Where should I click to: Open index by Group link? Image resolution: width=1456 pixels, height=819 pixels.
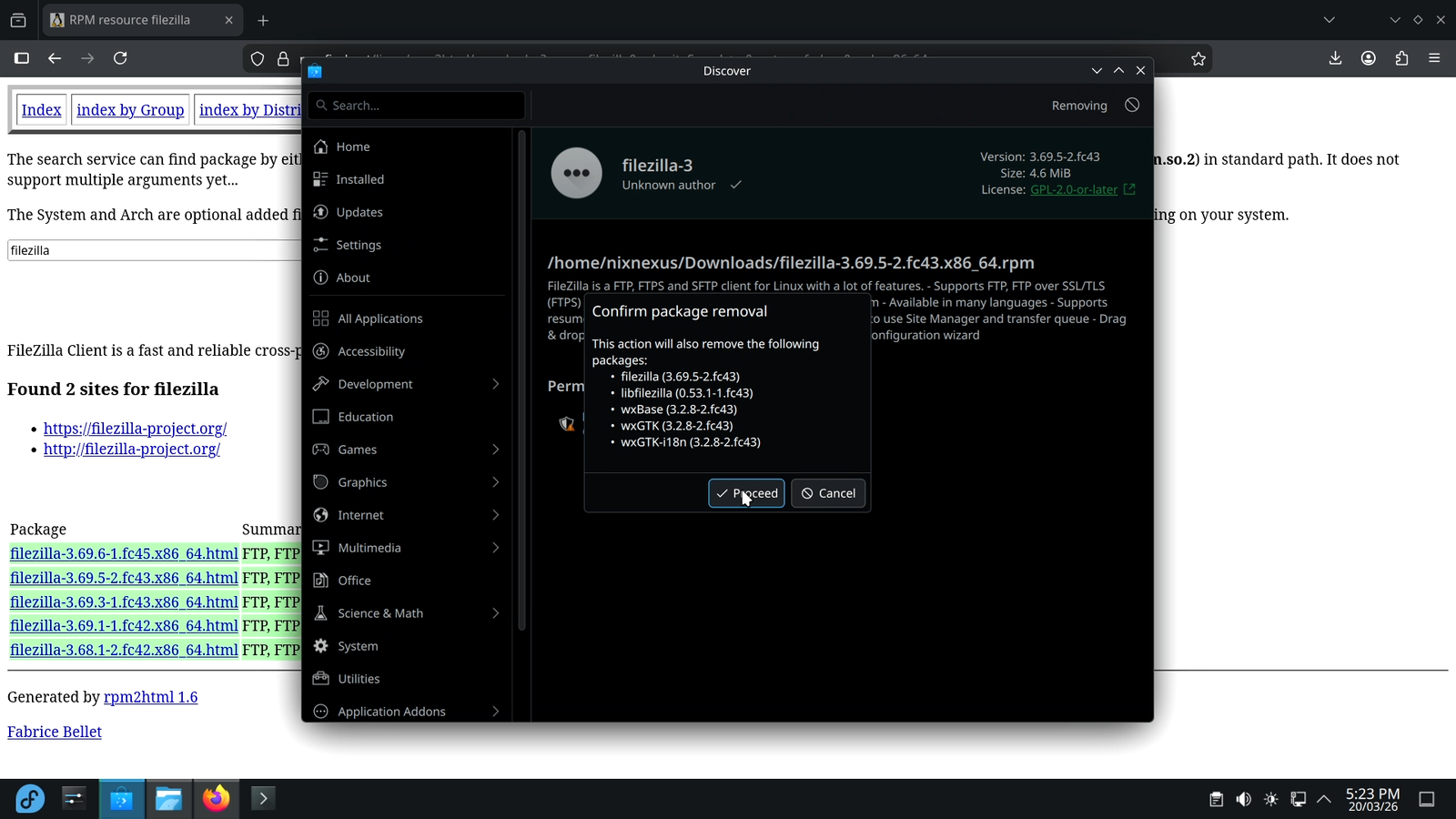coord(130,110)
